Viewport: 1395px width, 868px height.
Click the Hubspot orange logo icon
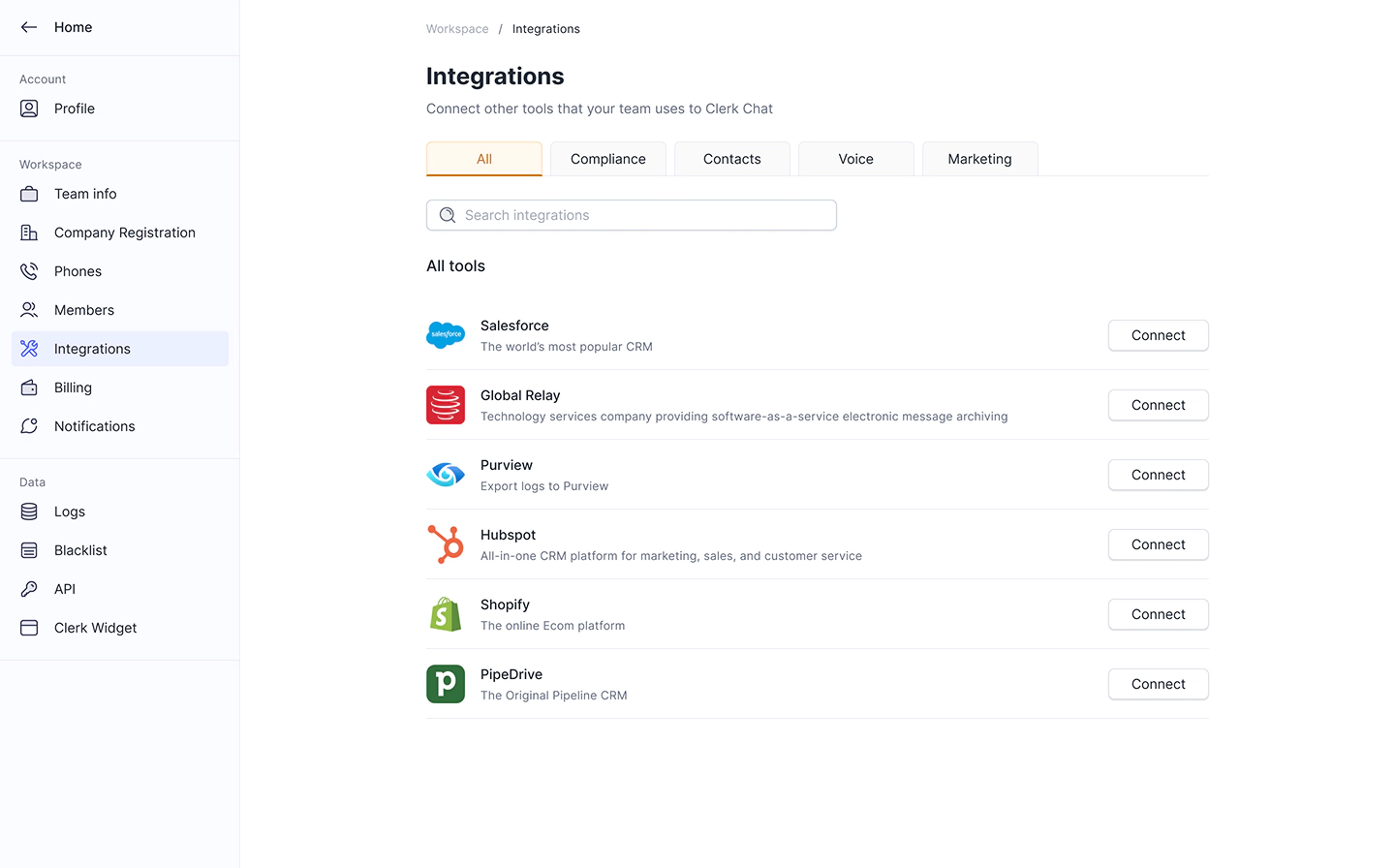(x=446, y=544)
